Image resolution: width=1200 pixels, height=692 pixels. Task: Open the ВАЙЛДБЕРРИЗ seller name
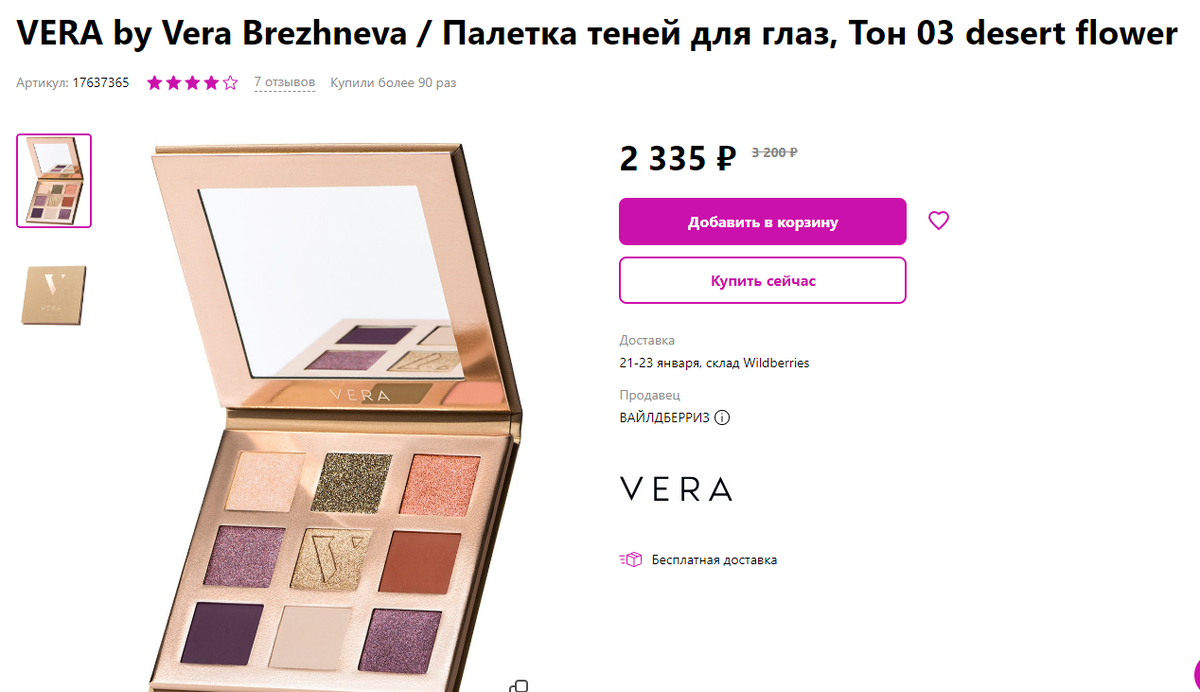664,418
